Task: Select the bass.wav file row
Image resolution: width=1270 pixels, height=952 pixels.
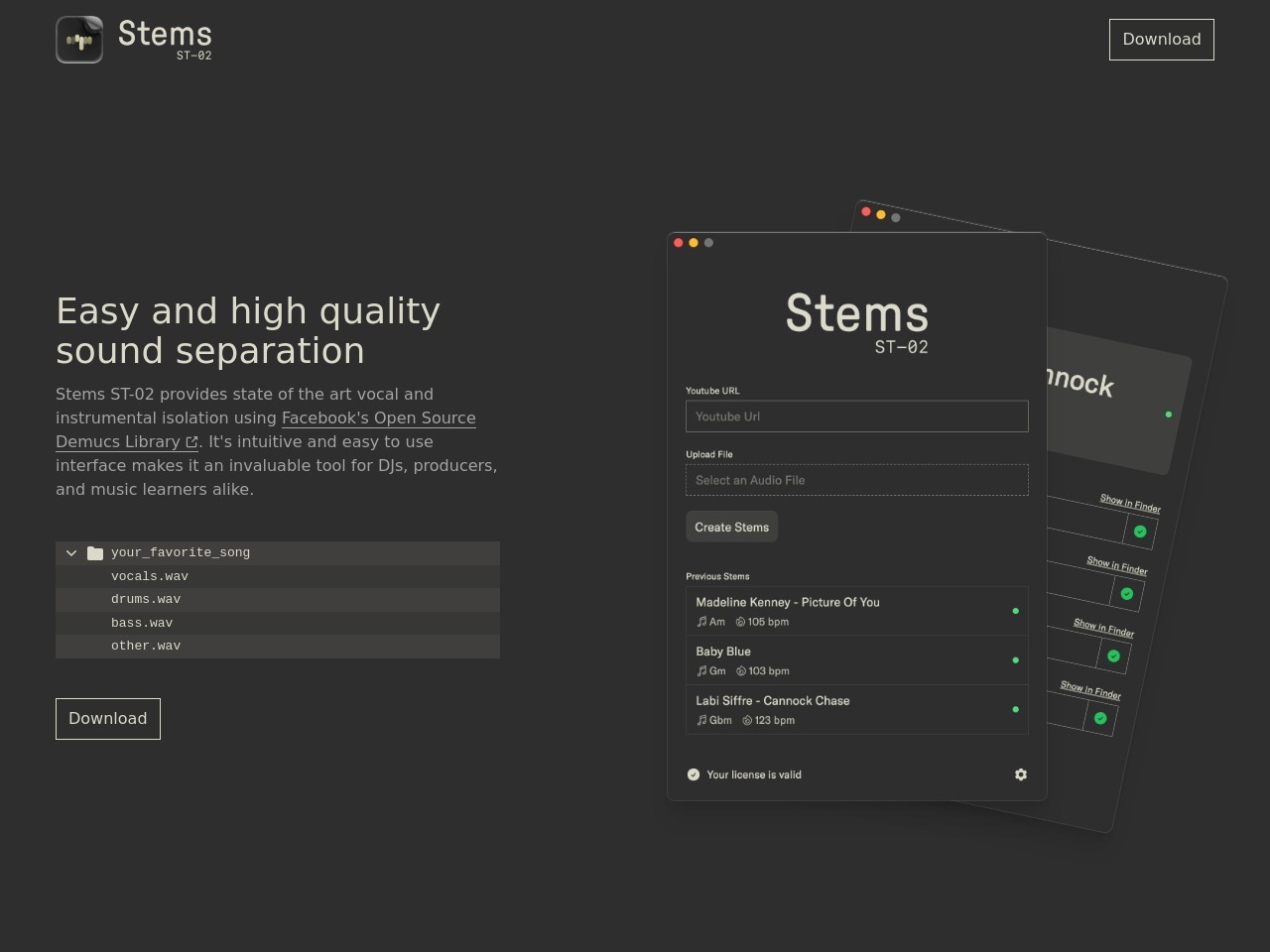Action: point(278,623)
